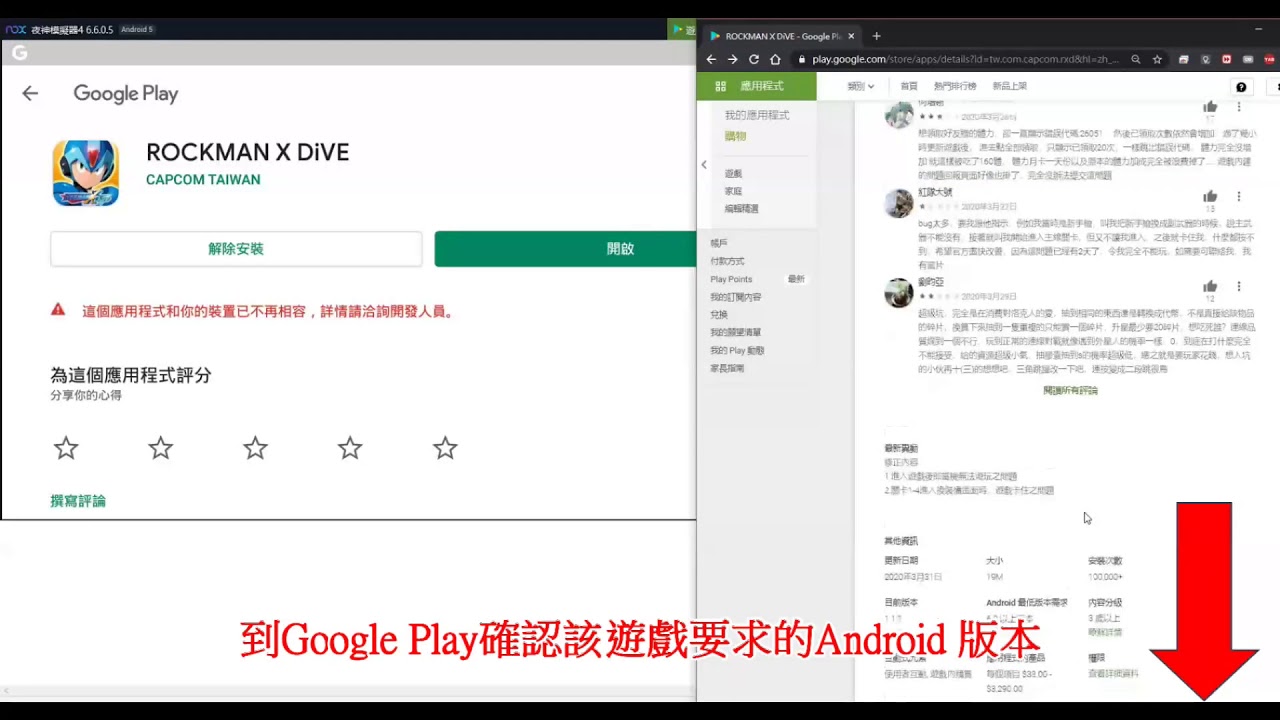Open 遊戲 games in sidebar
The width and height of the screenshot is (1280, 720).
734,174
